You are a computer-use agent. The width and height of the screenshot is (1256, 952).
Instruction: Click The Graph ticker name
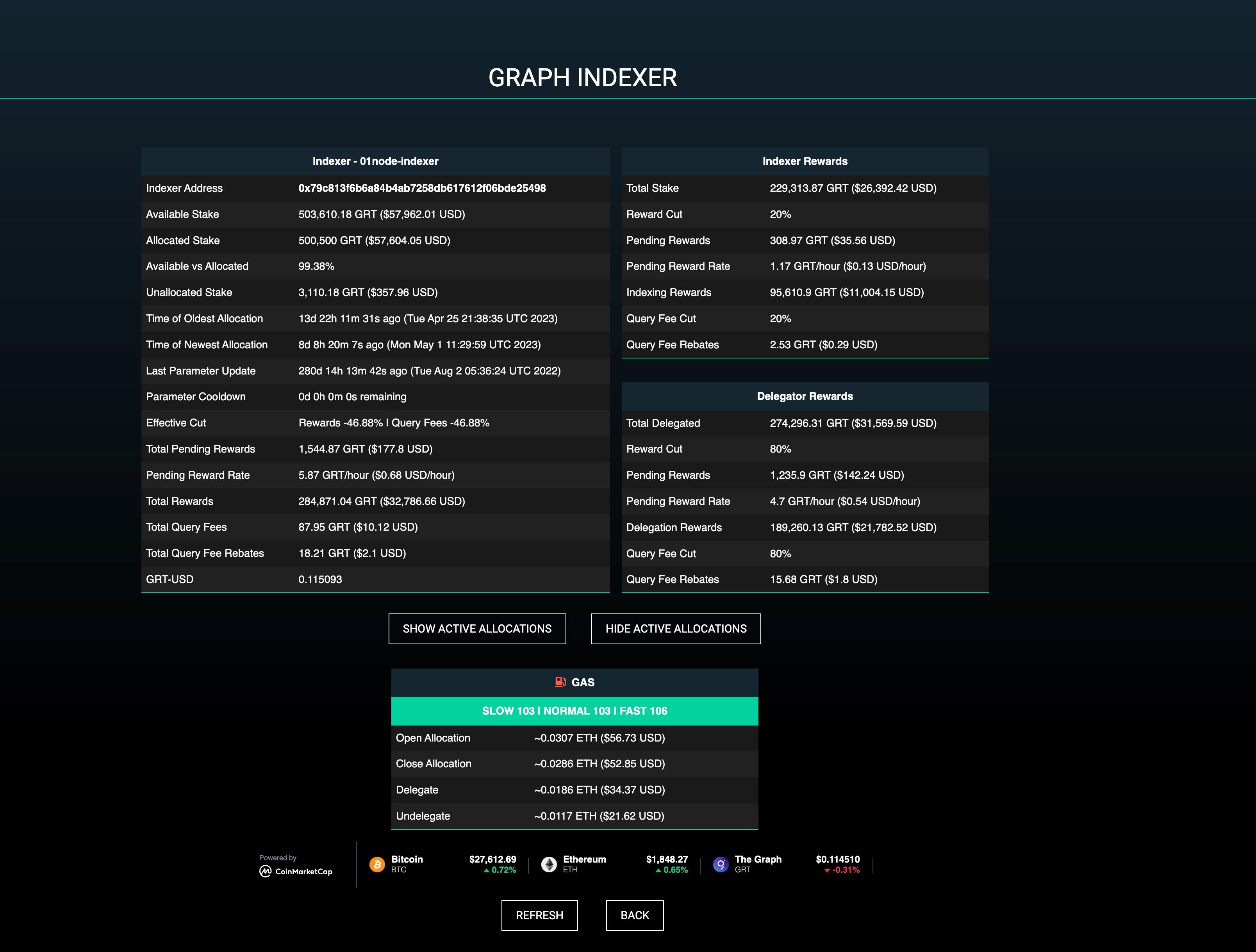[757, 859]
